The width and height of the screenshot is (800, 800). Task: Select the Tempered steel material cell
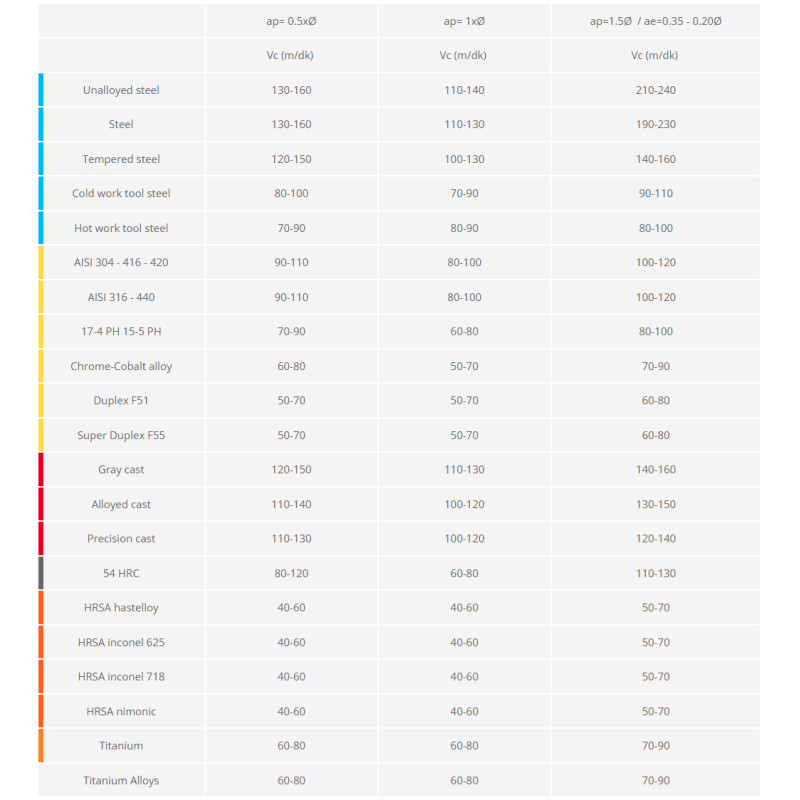tap(121, 159)
